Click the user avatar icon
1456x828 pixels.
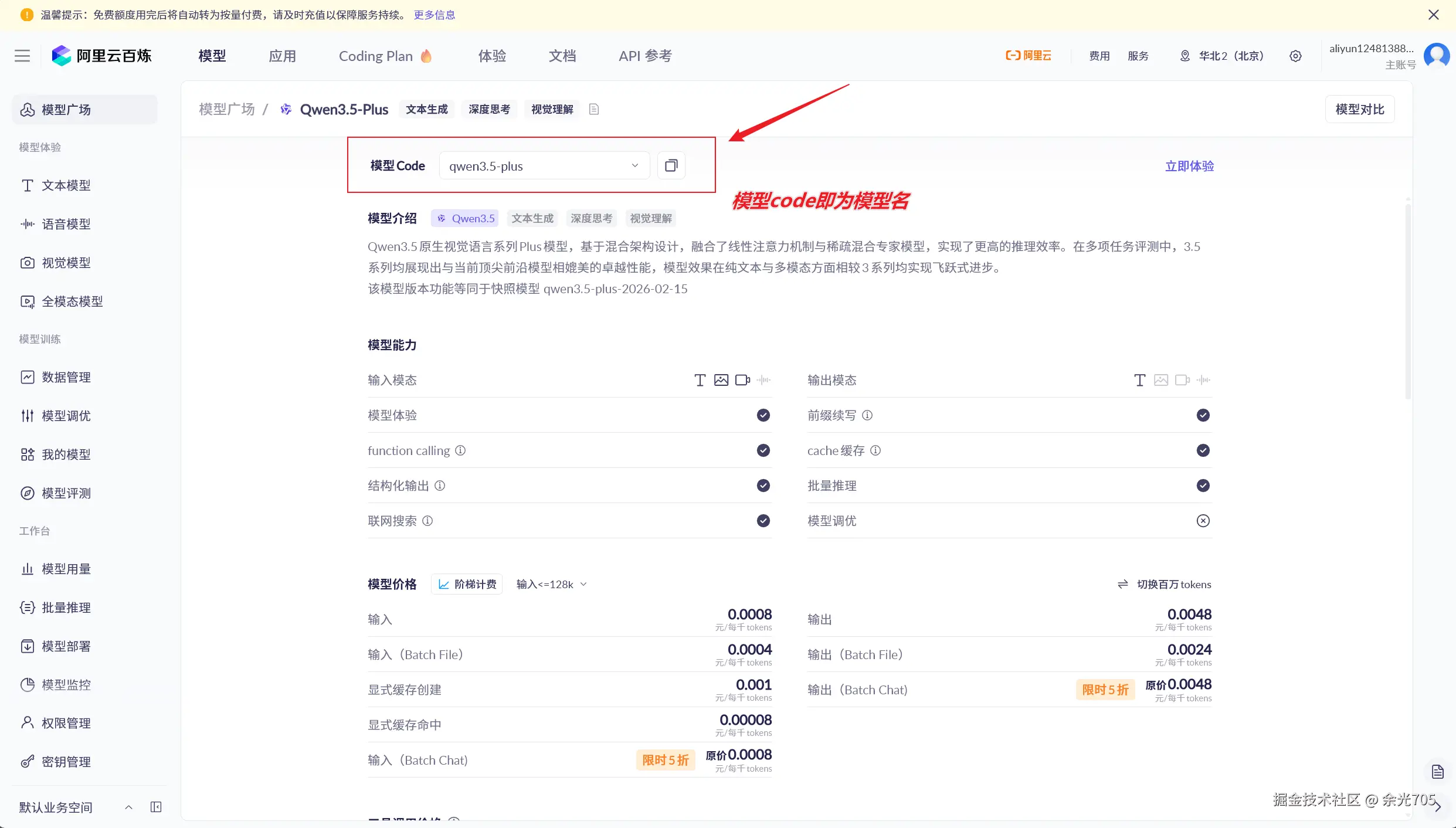point(1436,56)
